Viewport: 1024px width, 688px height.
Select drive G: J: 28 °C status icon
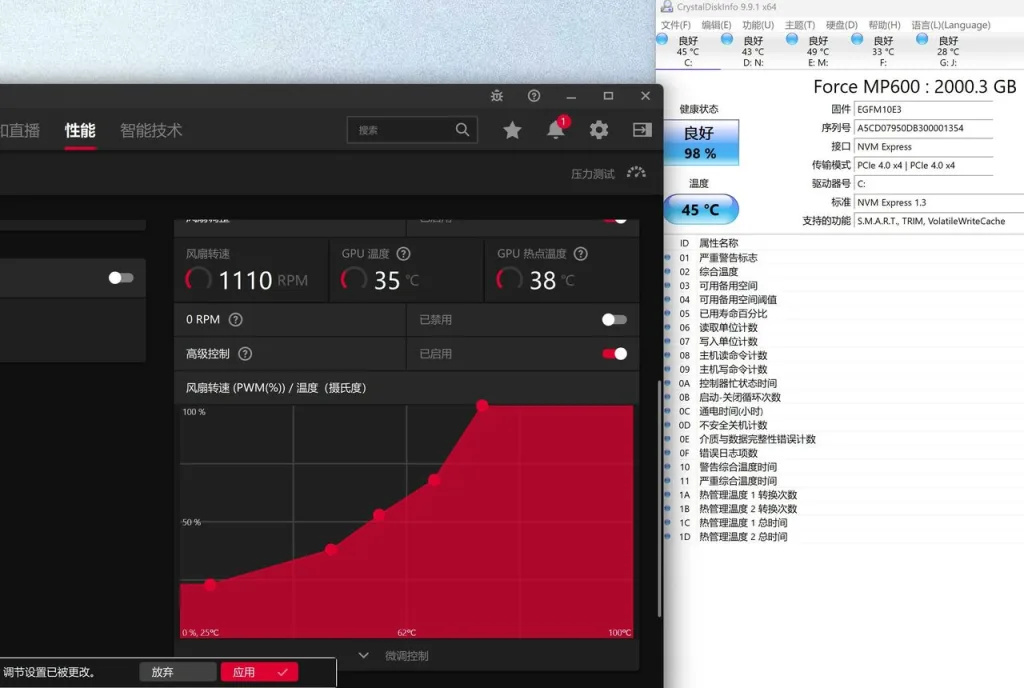tap(922, 39)
